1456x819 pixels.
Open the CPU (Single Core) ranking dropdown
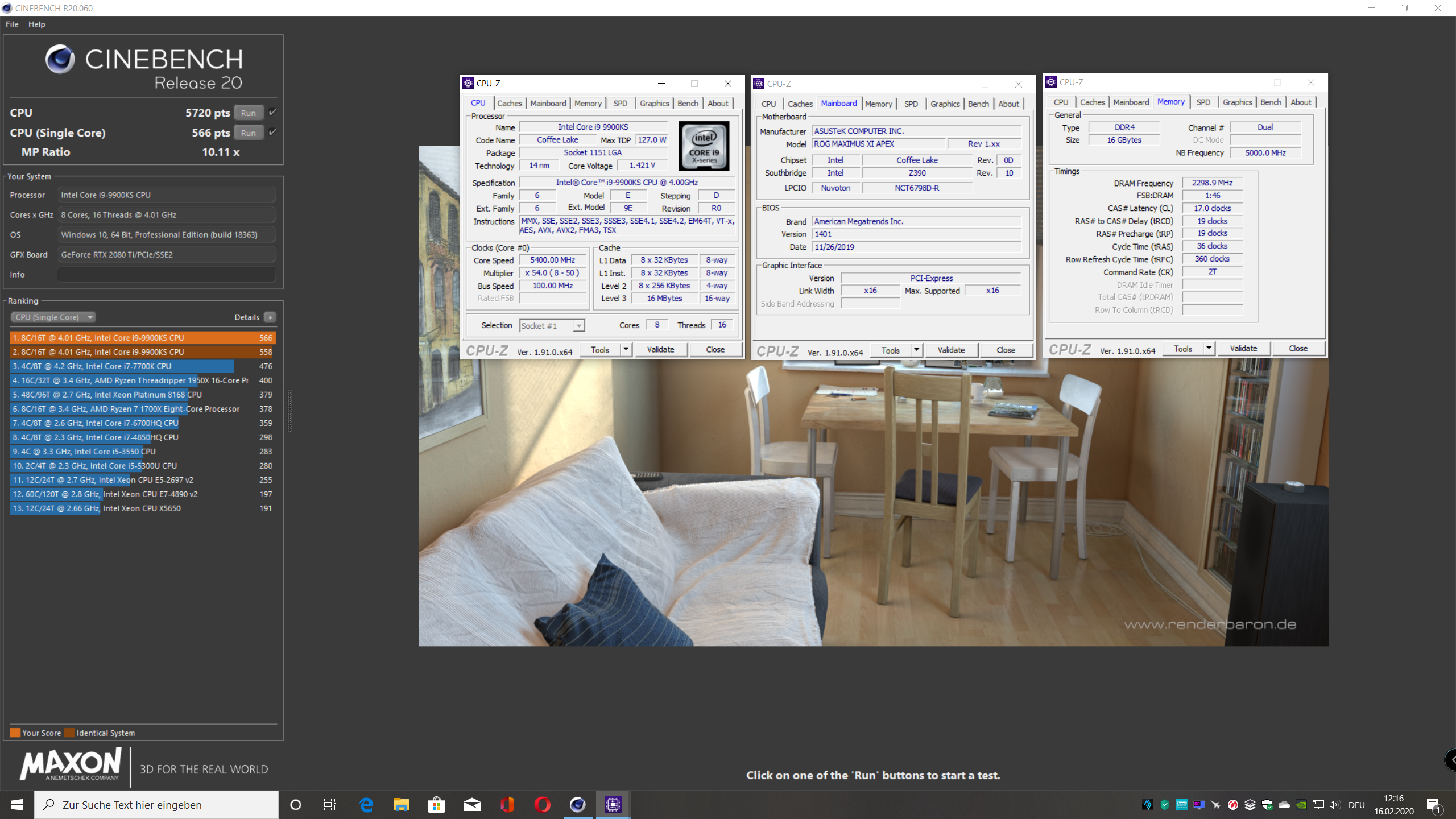point(53,317)
